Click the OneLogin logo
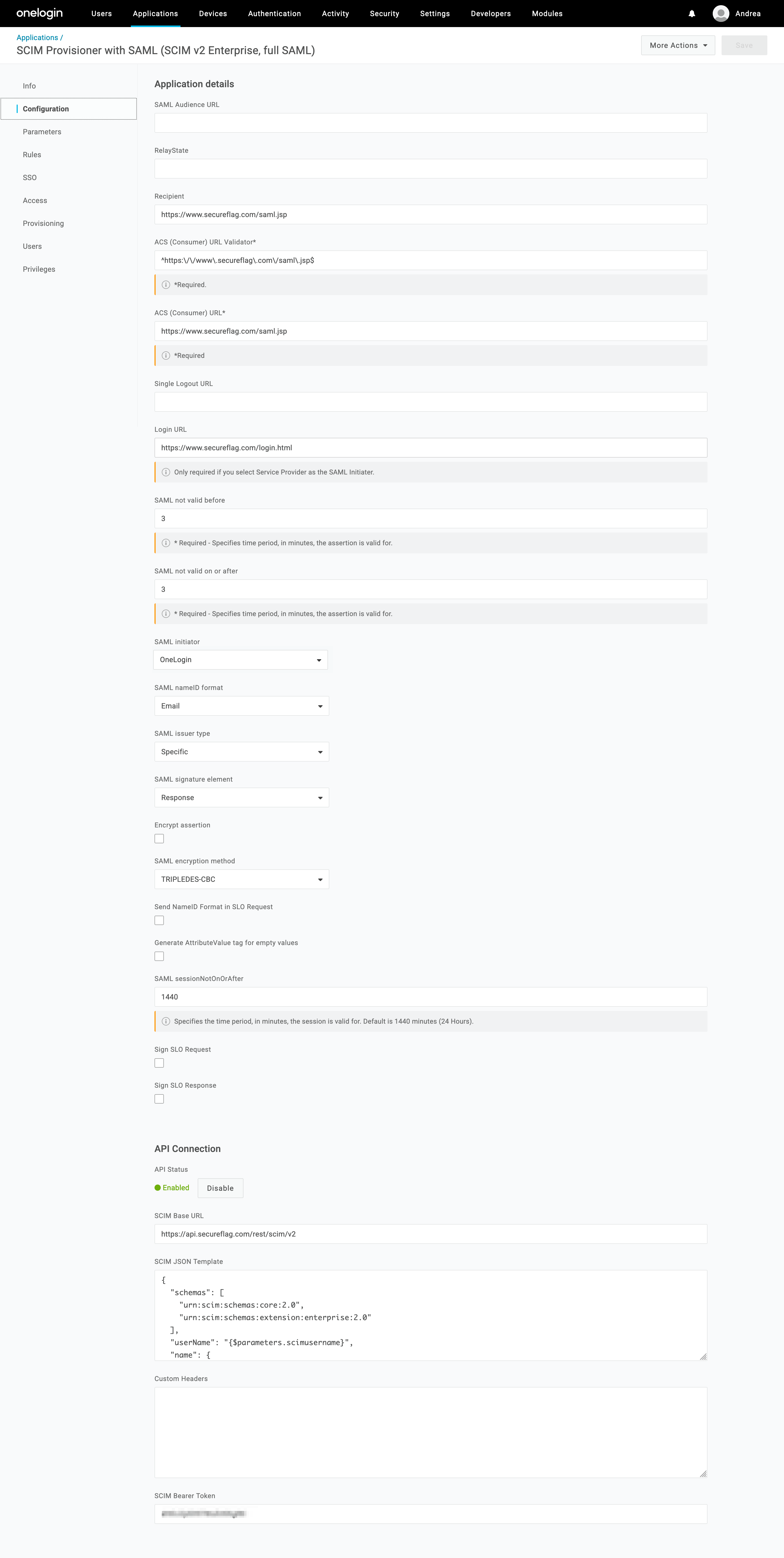This screenshot has height=1558, width=784. (39, 13)
